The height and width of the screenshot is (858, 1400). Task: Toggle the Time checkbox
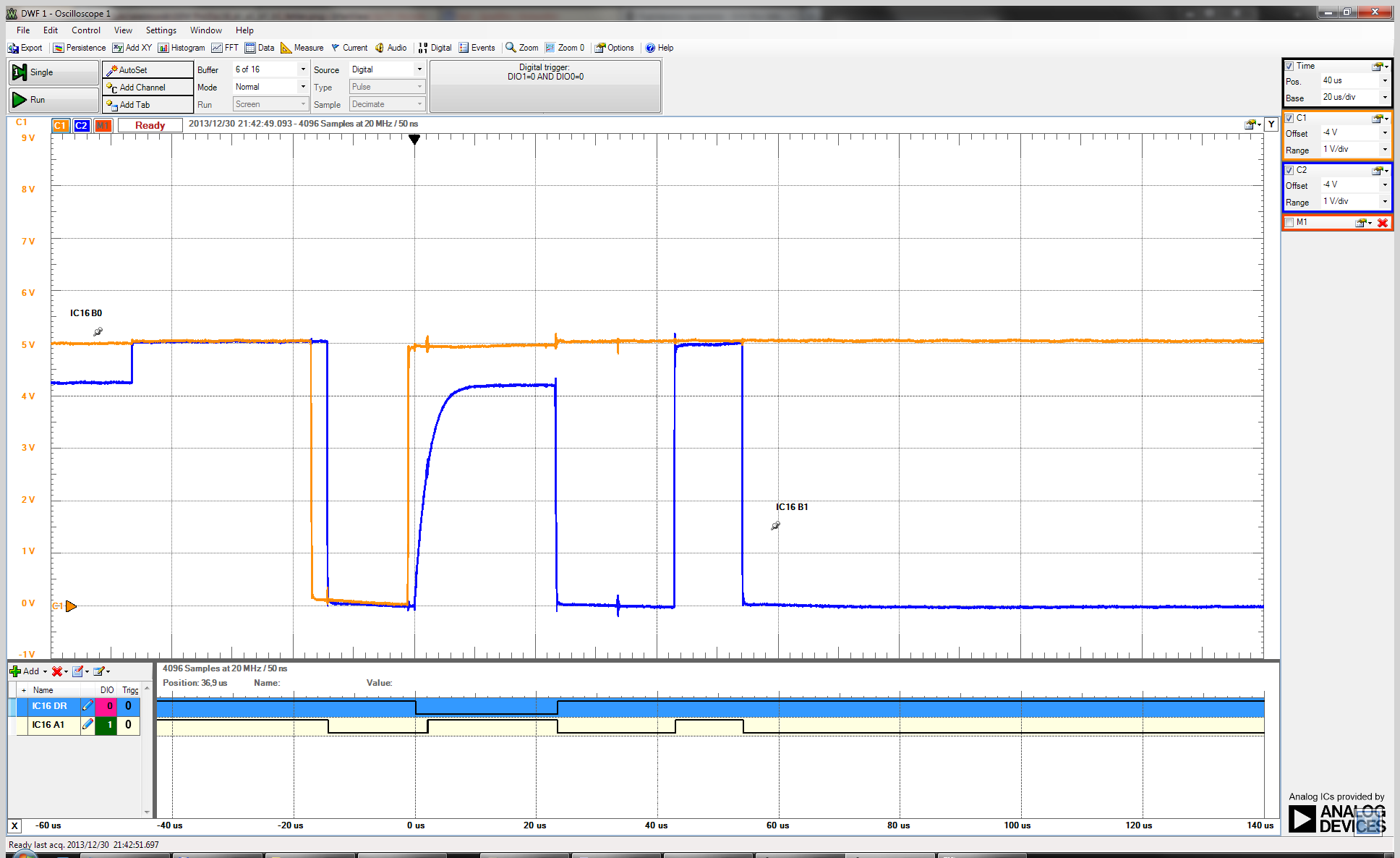pyautogui.click(x=1289, y=66)
